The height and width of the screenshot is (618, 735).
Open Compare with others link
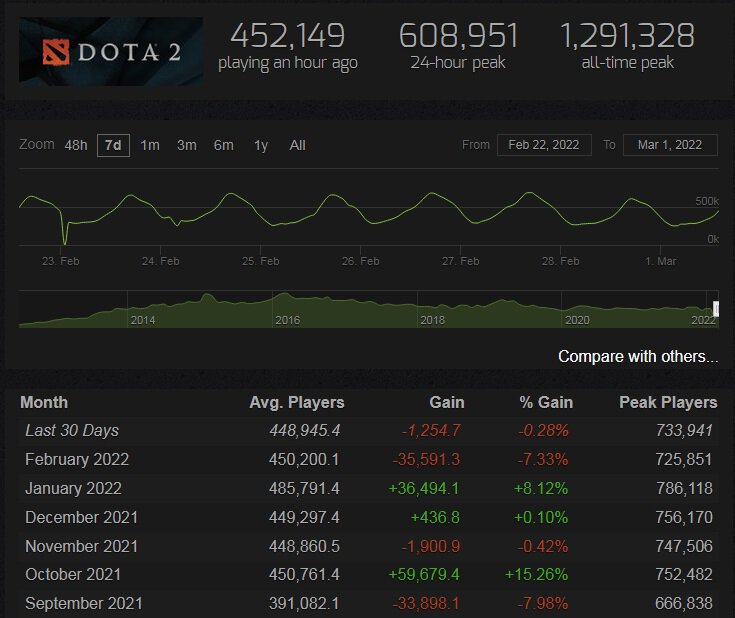[638, 356]
